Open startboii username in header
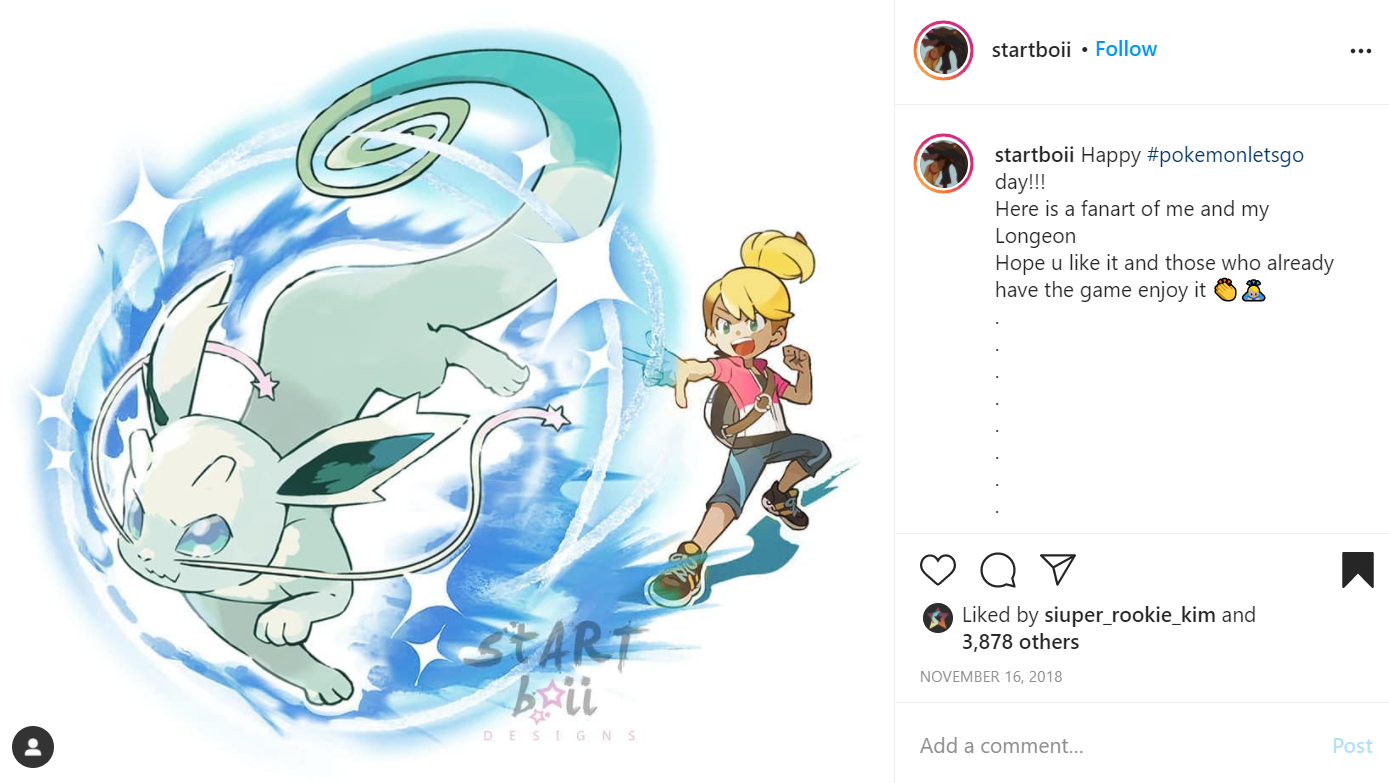The height and width of the screenshot is (783, 1389). point(1031,49)
